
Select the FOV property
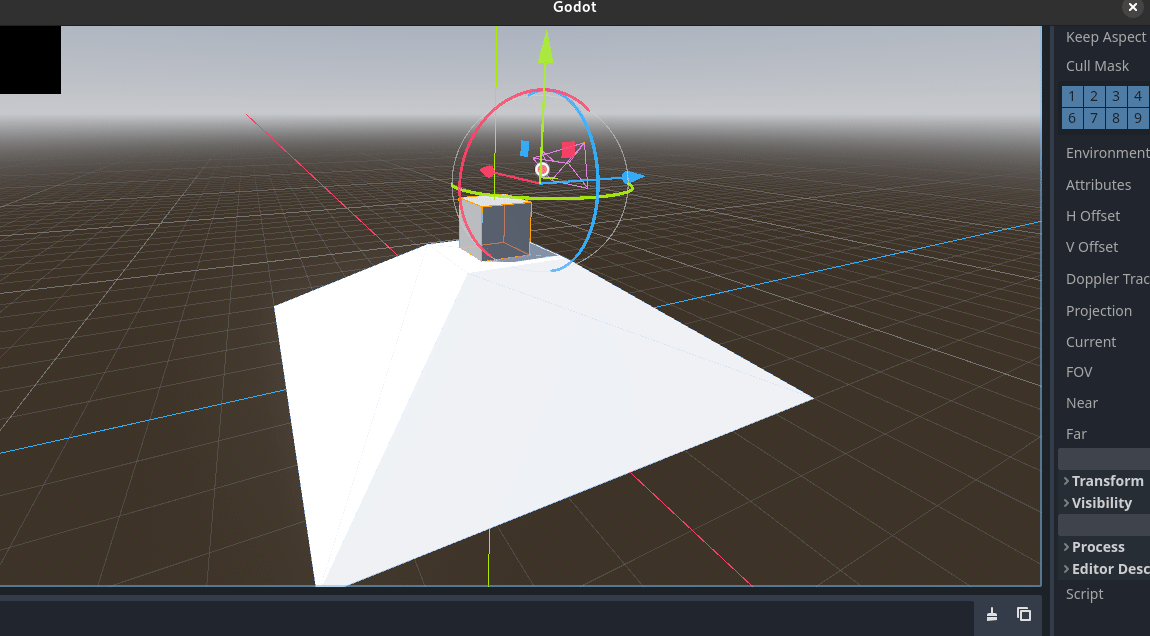pos(1079,371)
